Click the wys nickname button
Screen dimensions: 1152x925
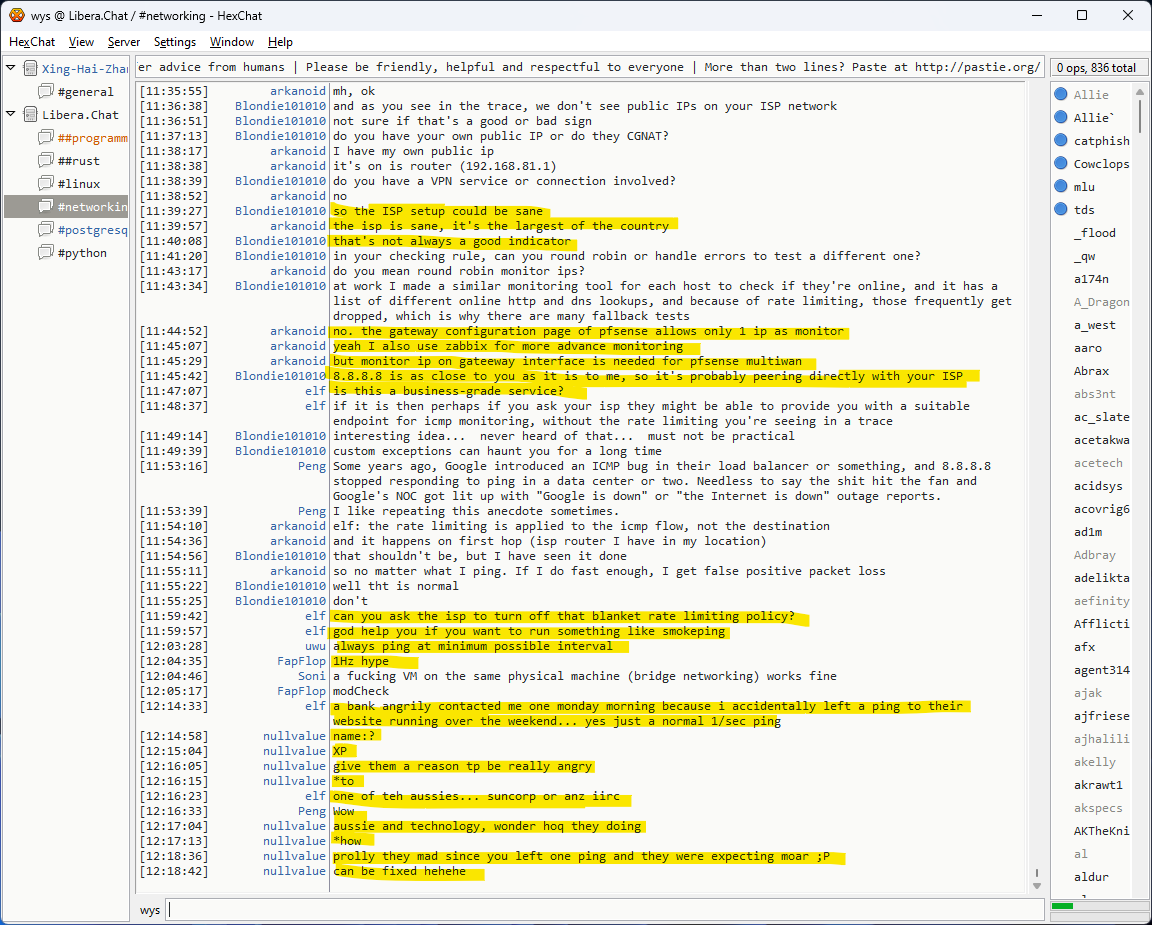tap(150, 910)
